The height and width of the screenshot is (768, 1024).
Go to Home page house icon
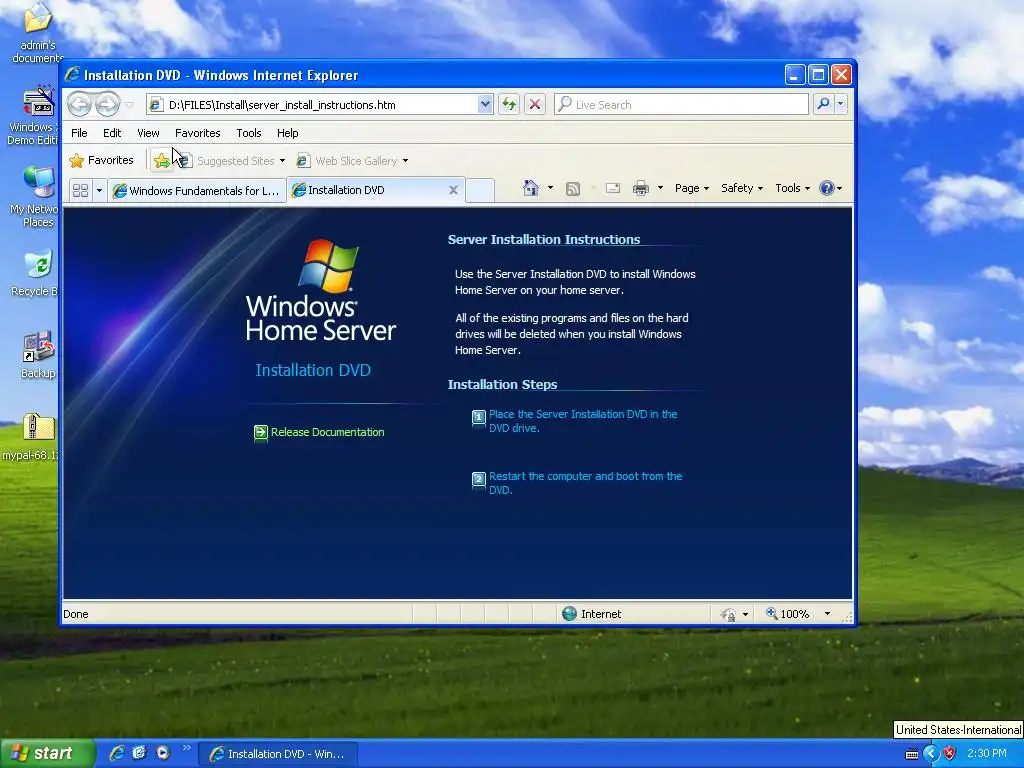coord(530,189)
